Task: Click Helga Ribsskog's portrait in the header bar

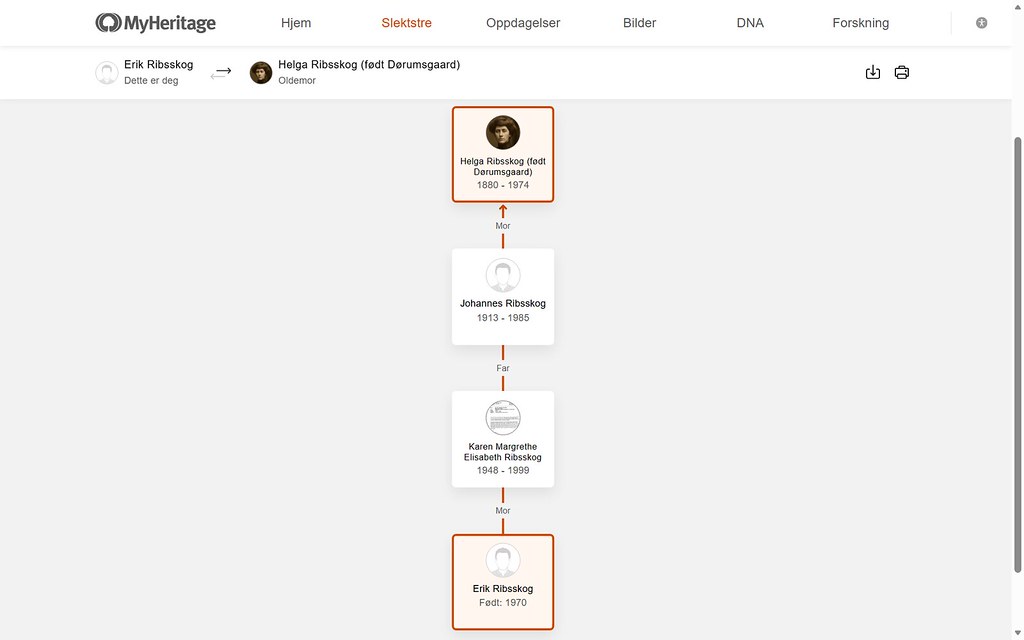Action: (x=261, y=72)
